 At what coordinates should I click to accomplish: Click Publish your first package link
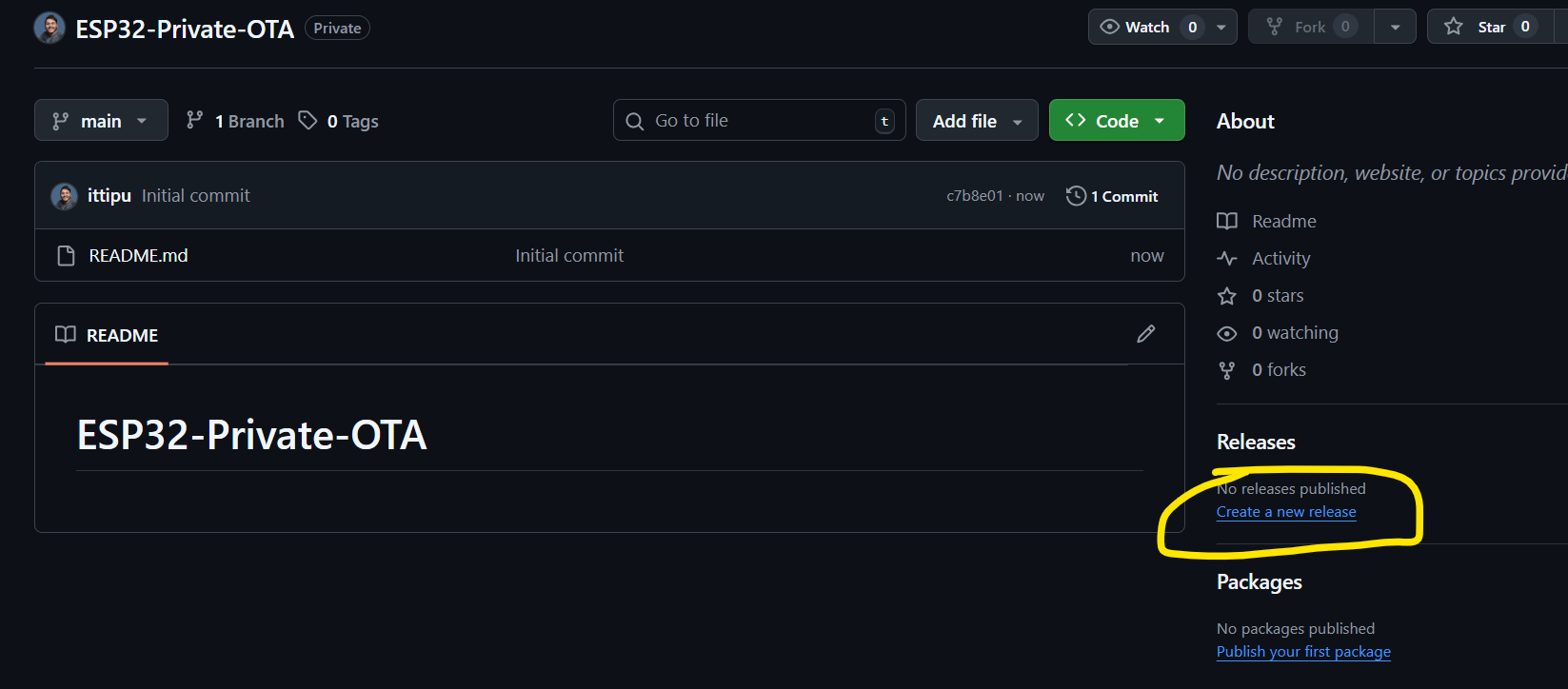1303,652
